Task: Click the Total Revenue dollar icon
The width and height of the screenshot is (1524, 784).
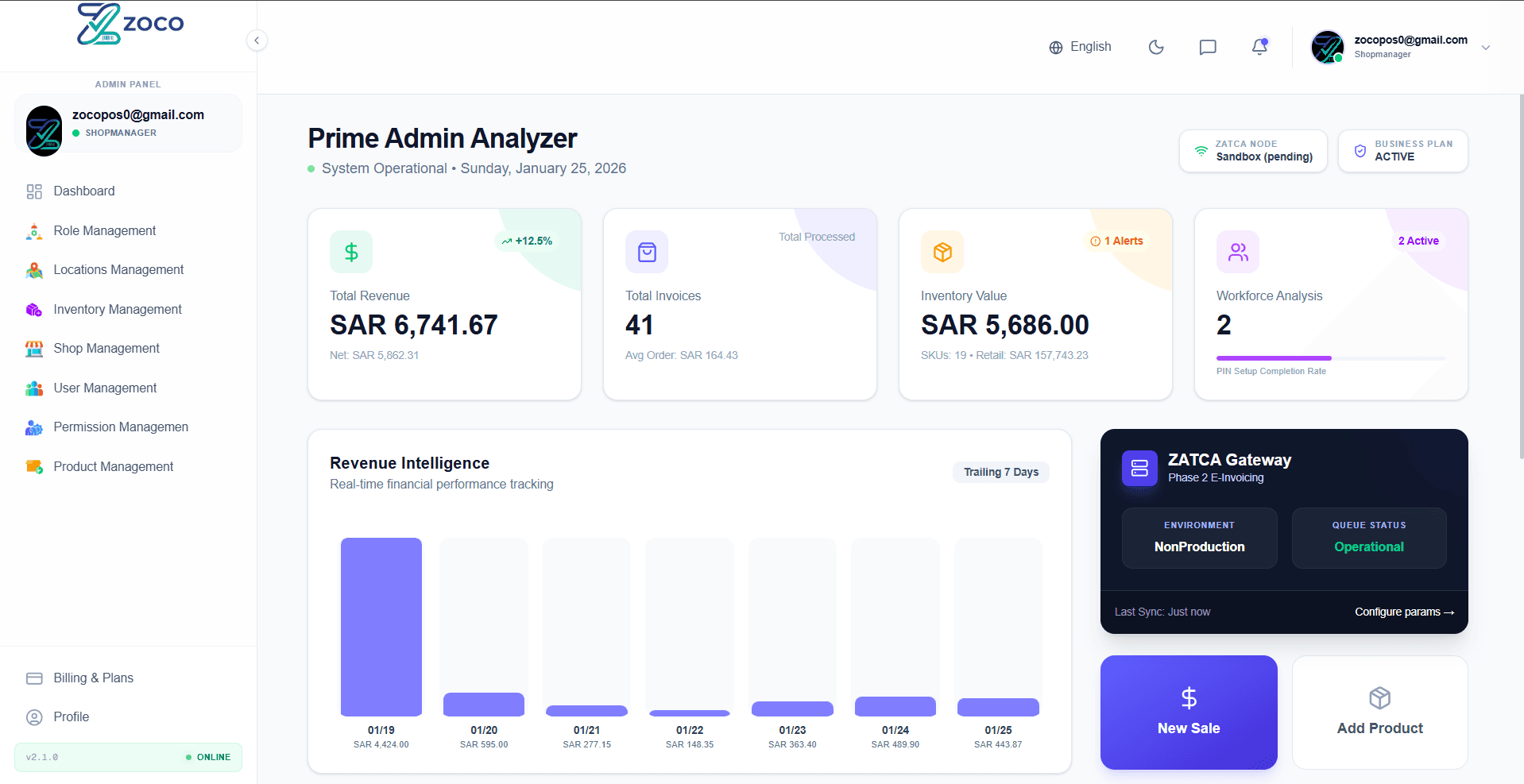Action: [x=351, y=252]
